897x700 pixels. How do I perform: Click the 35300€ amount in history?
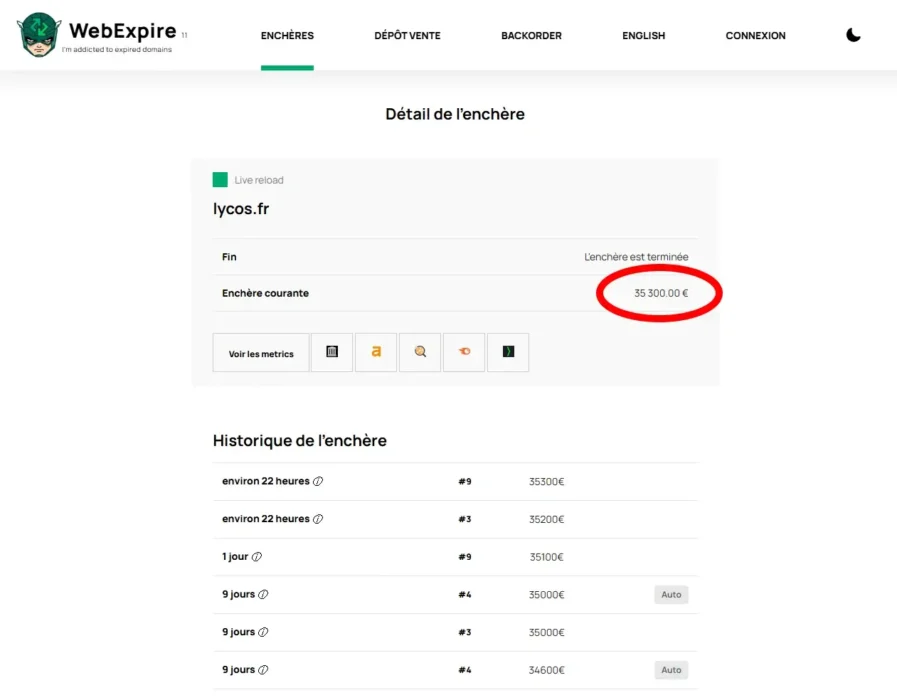point(546,482)
